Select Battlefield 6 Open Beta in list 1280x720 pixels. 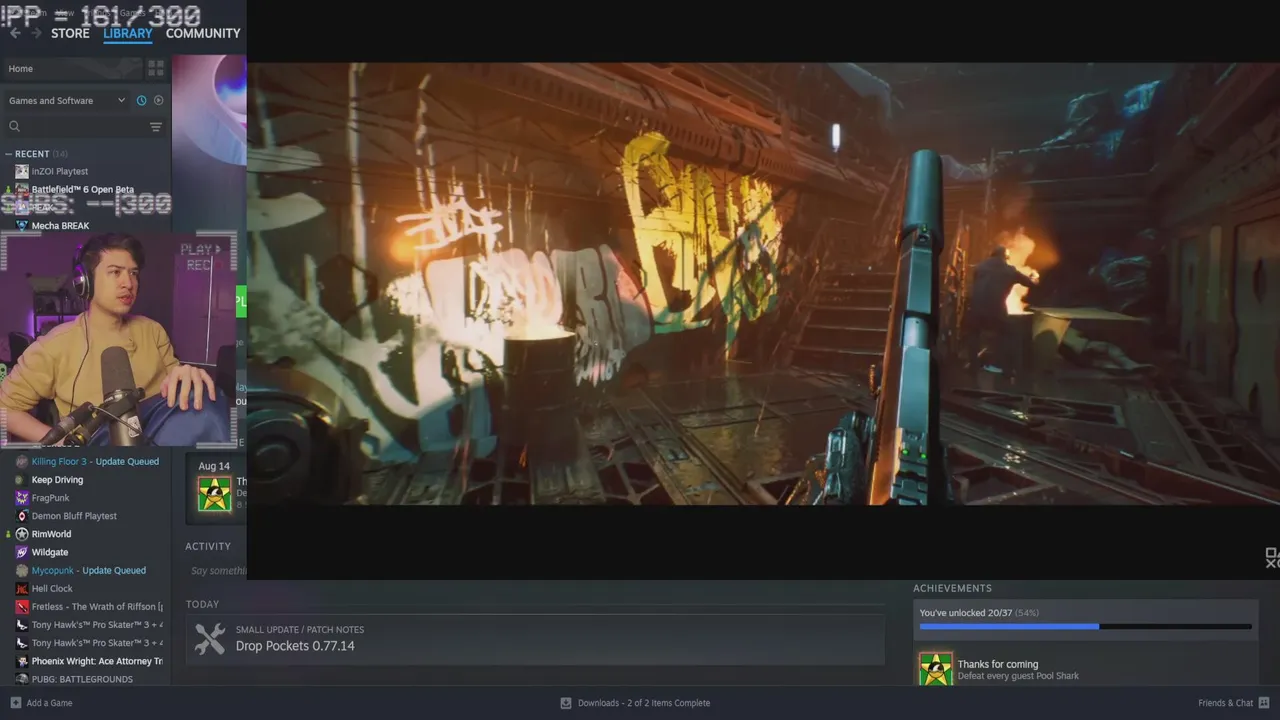click(x=82, y=189)
